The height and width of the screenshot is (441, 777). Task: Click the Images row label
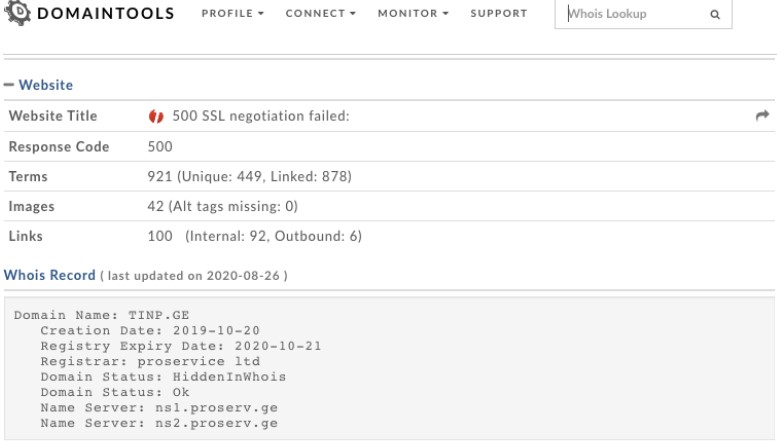(31, 207)
